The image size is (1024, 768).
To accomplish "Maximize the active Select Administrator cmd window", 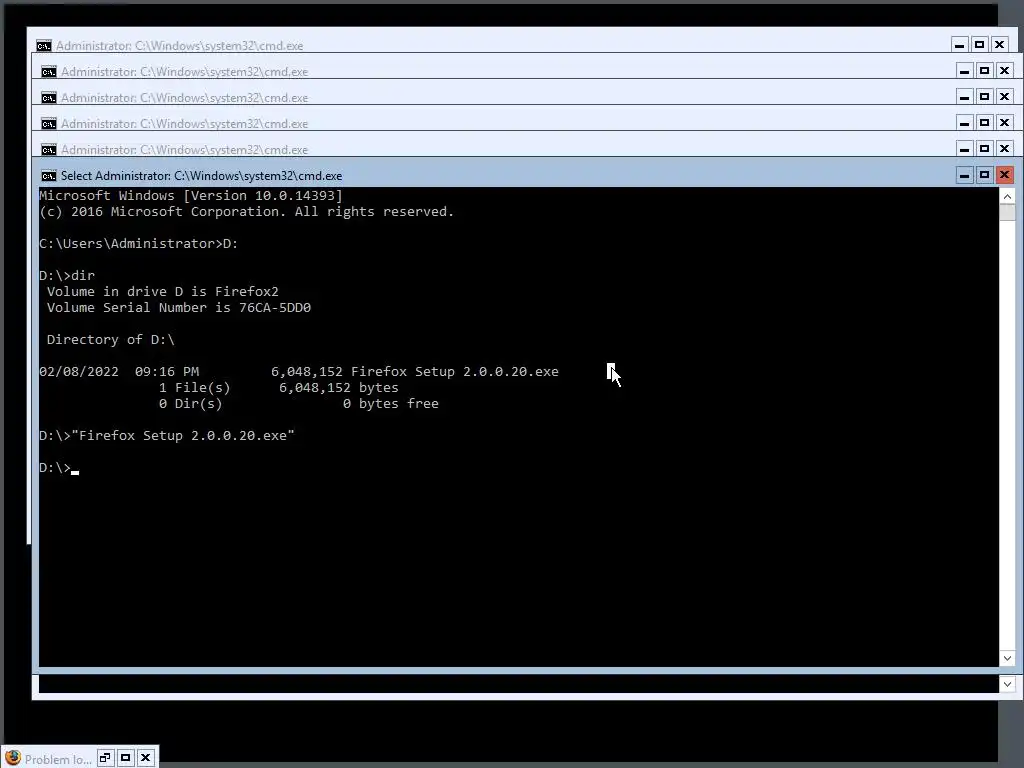I will 984,175.
